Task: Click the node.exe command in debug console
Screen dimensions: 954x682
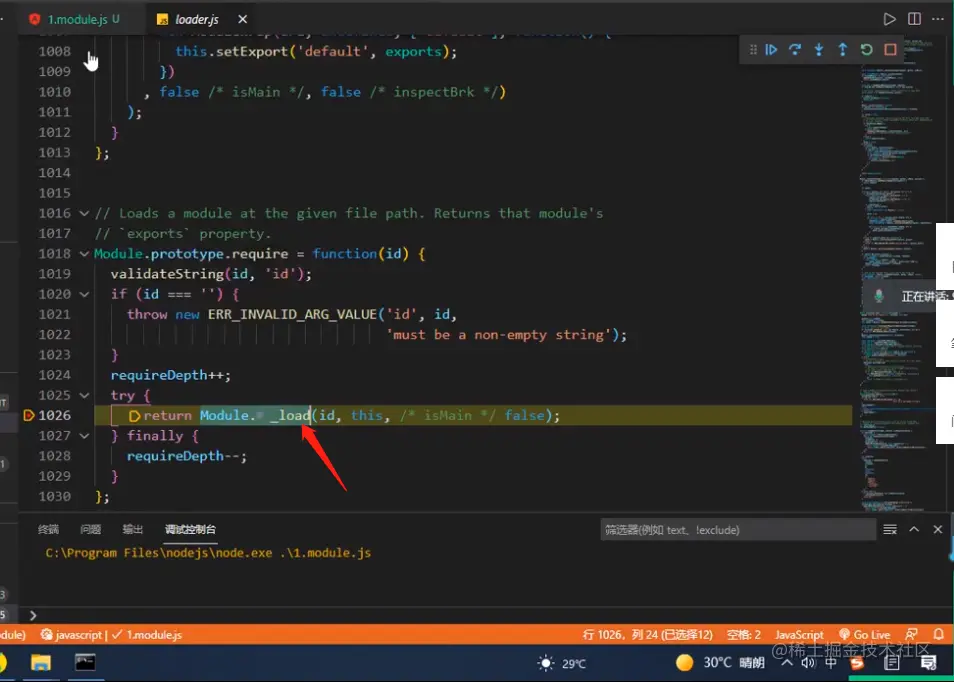Action: pyautogui.click(x=208, y=553)
